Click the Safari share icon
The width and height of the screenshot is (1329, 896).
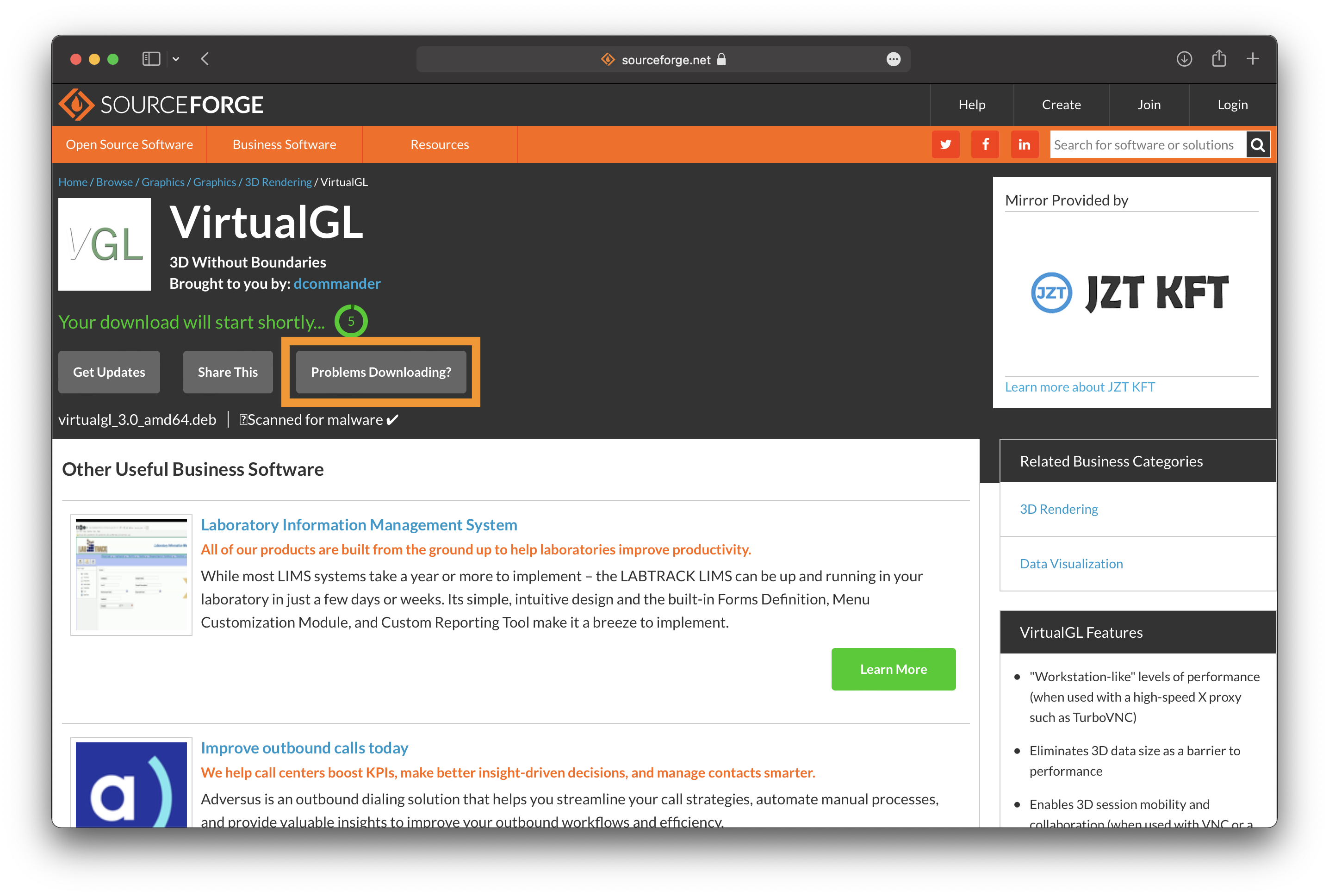(1219, 58)
